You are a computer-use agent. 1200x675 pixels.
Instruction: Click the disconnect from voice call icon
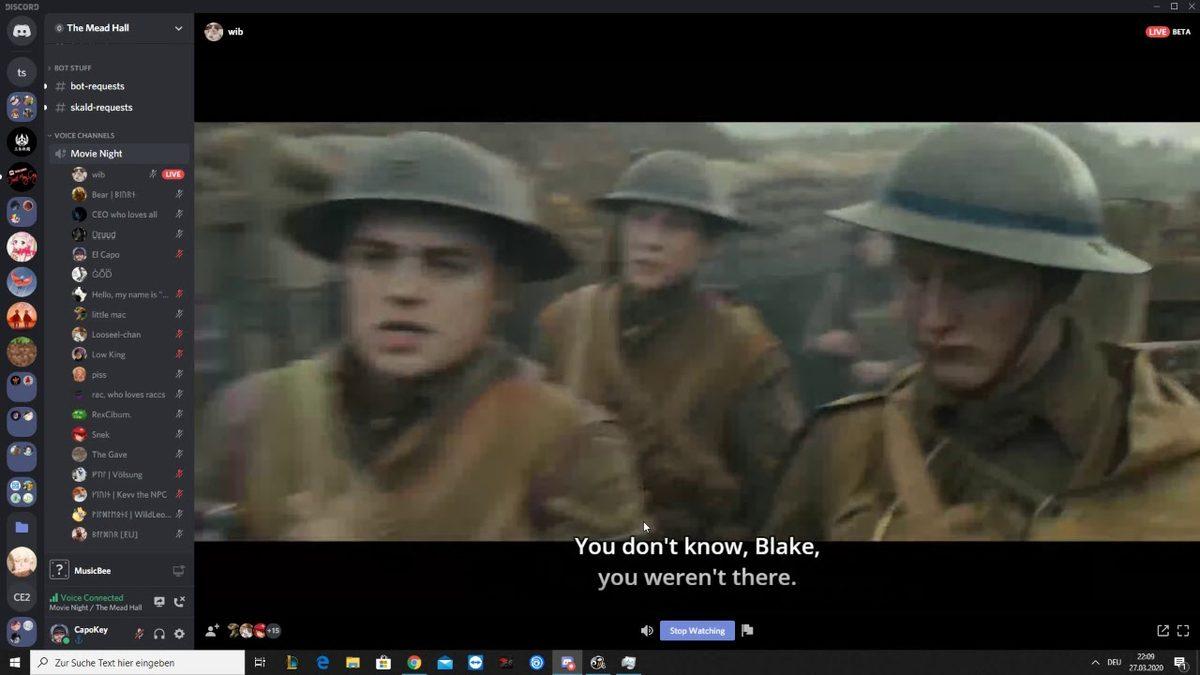pos(179,602)
